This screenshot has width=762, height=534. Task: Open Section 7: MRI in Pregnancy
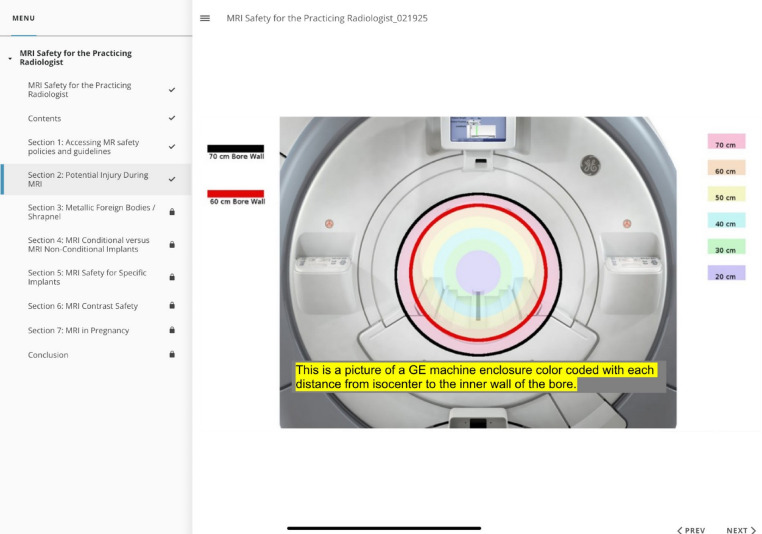(96, 330)
